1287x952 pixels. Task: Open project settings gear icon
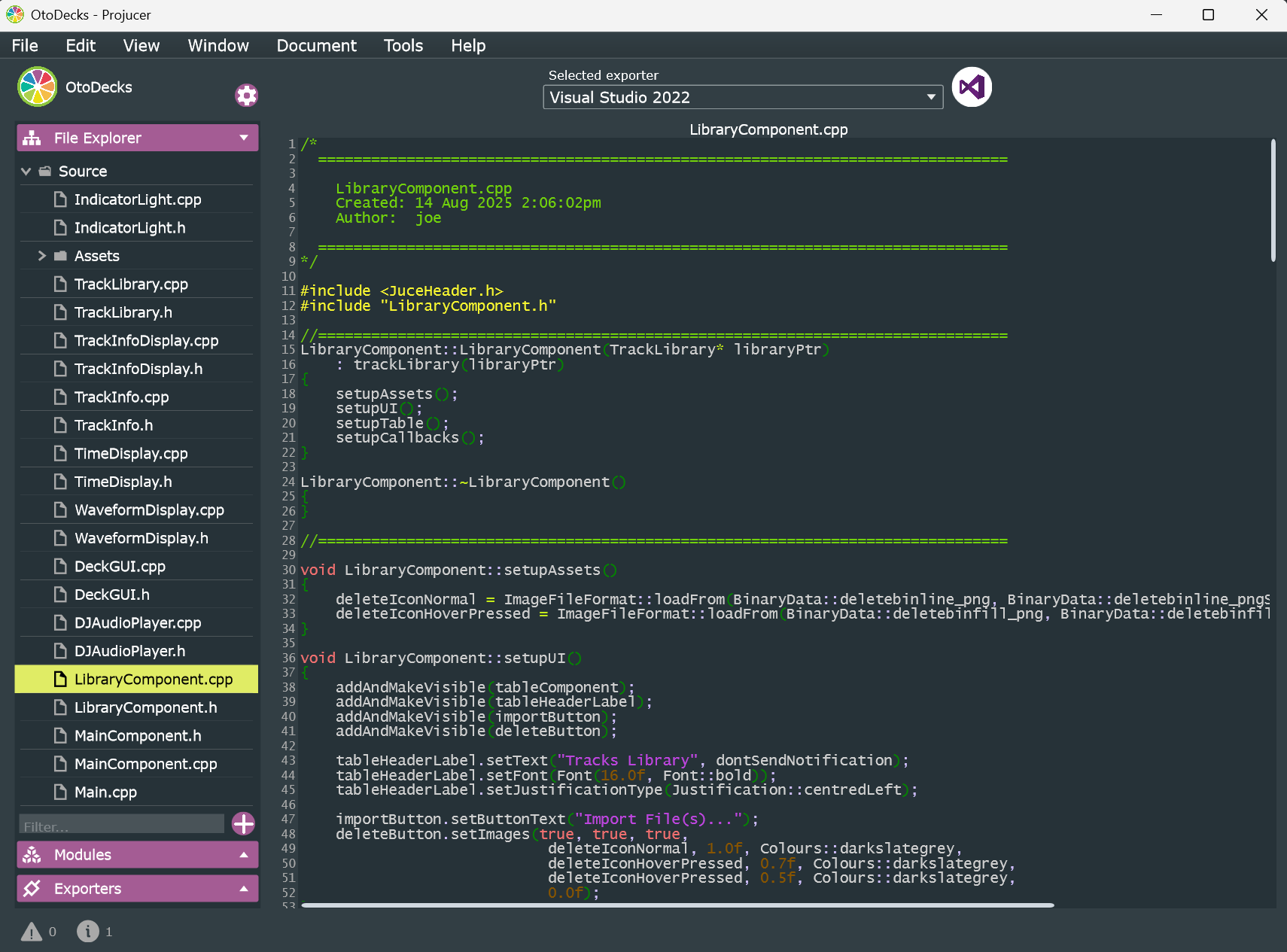pyautogui.click(x=247, y=96)
